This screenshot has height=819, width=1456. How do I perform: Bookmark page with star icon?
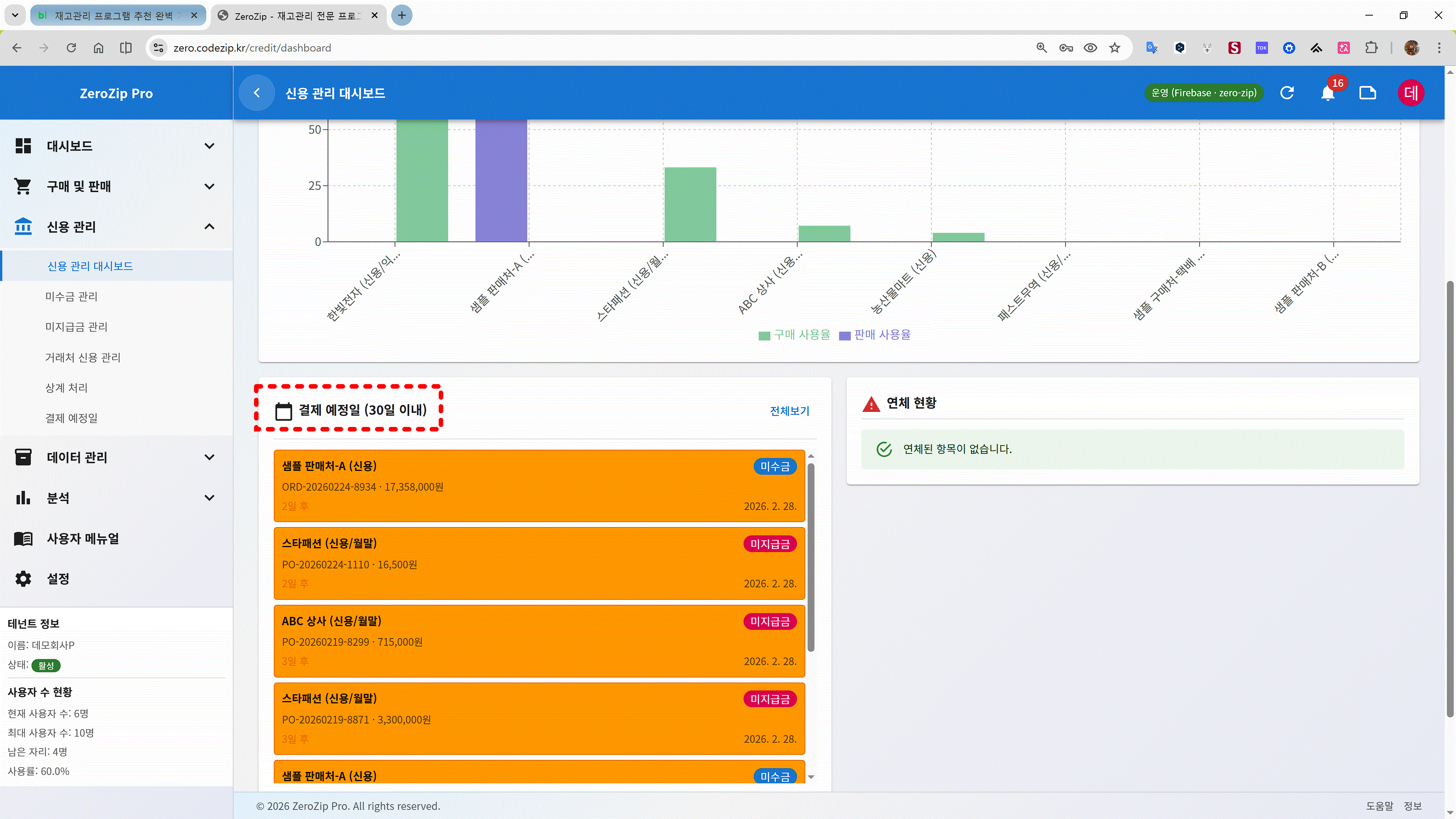(1115, 48)
